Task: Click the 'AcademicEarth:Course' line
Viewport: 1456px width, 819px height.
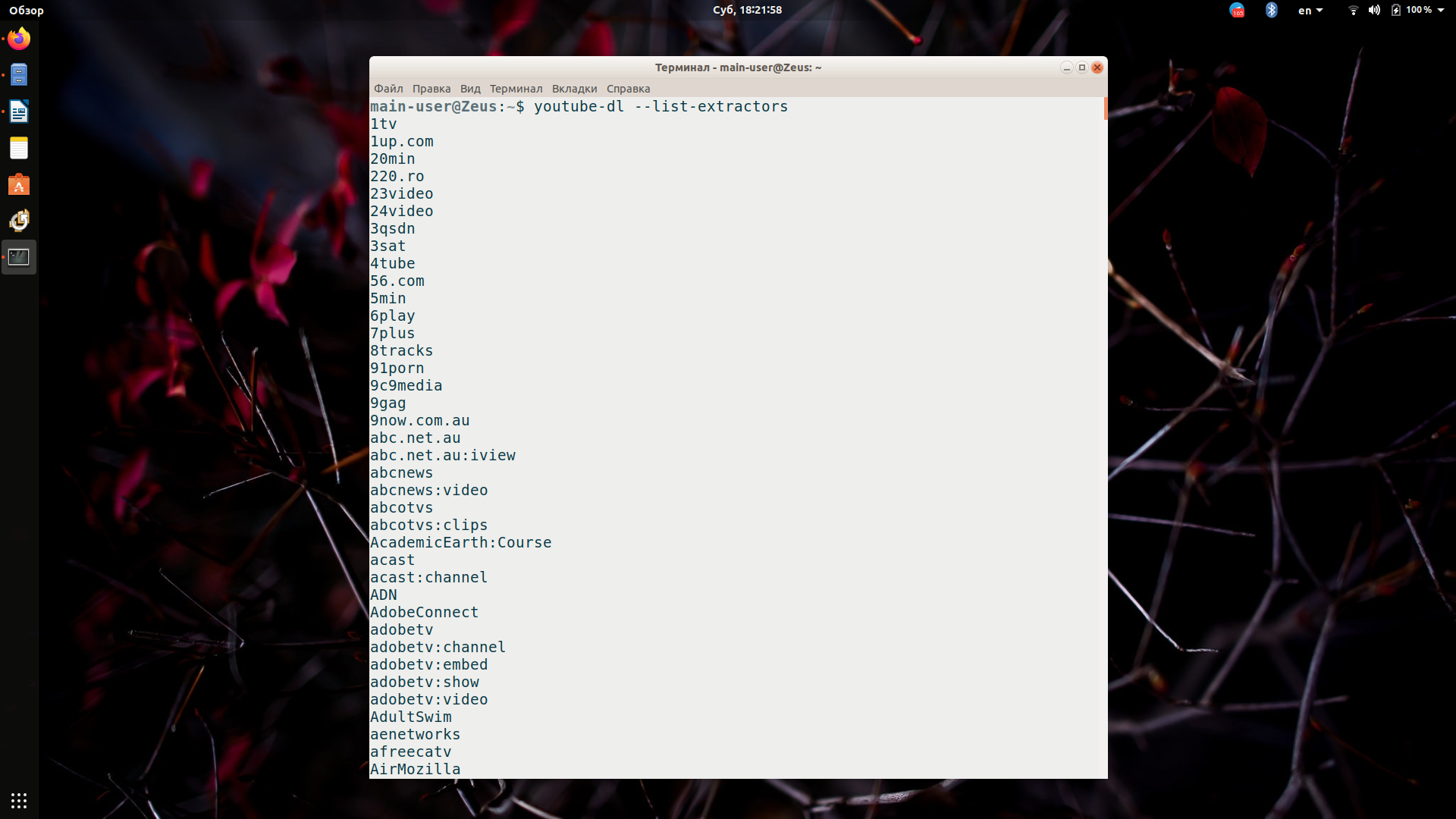Action: [460, 543]
